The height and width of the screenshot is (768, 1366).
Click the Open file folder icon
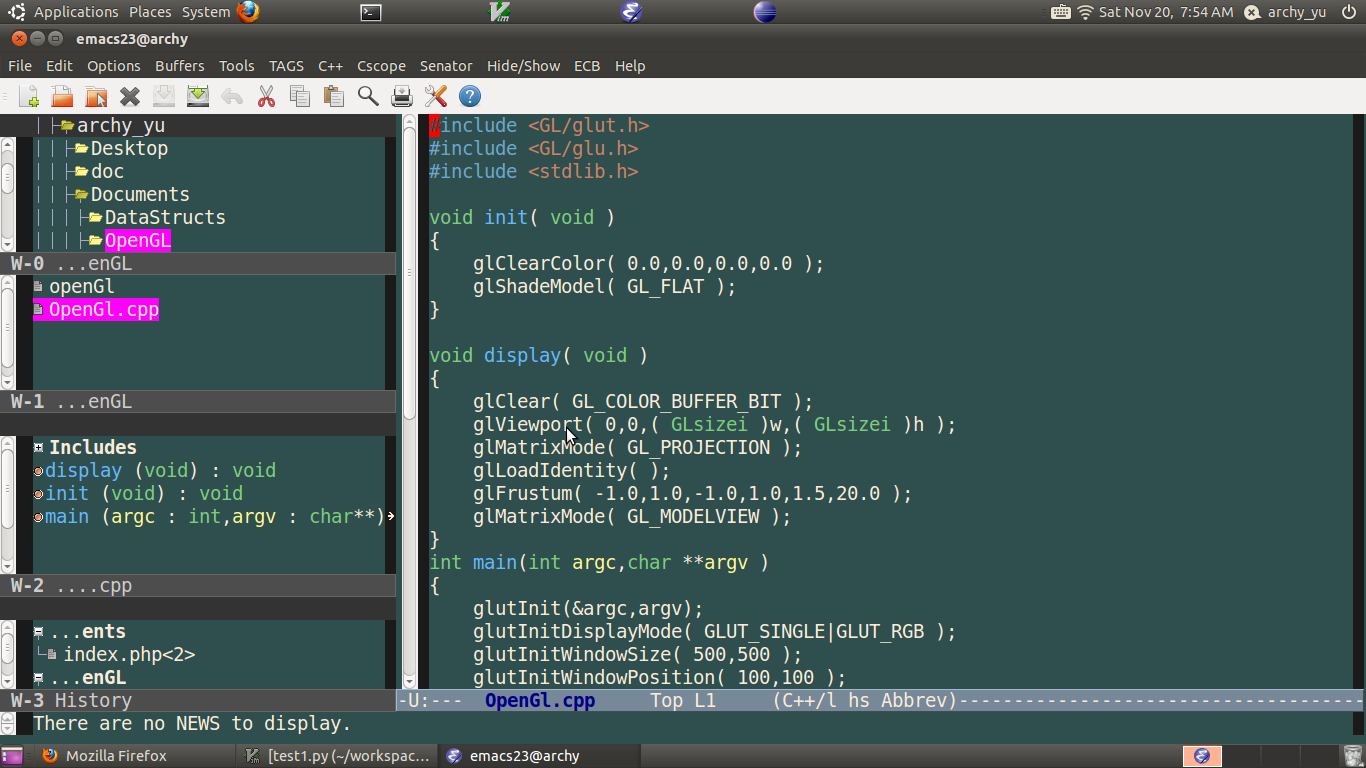62,96
